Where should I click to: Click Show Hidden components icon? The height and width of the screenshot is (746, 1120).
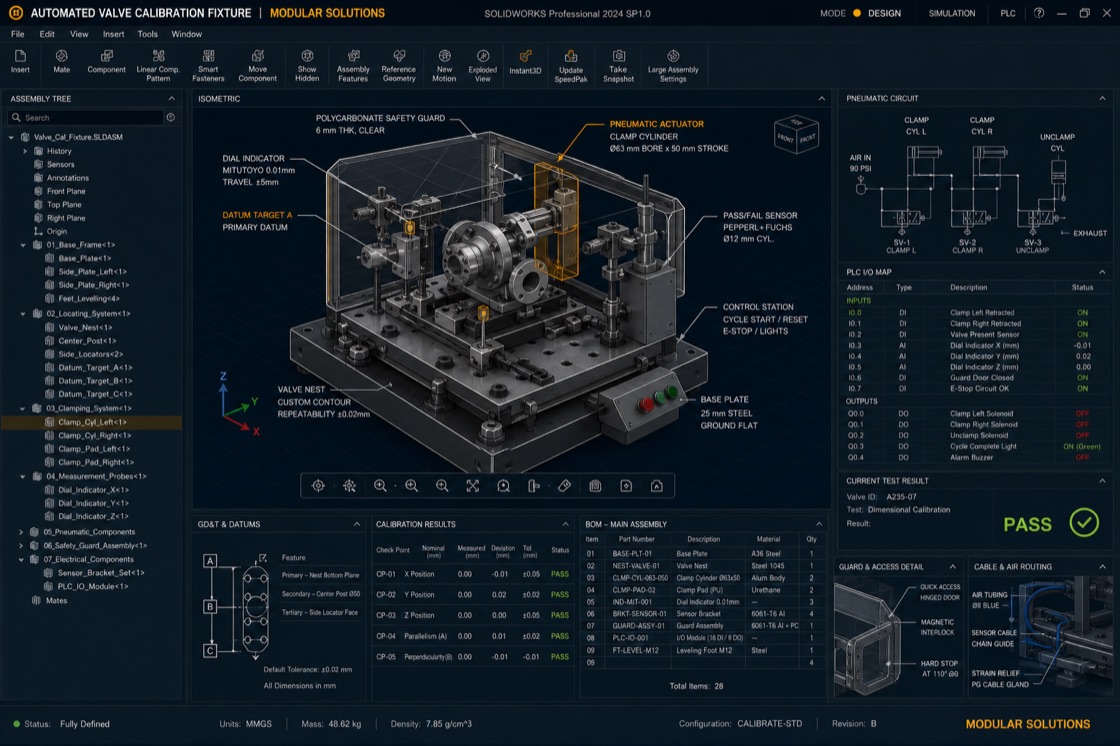coord(307,56)
